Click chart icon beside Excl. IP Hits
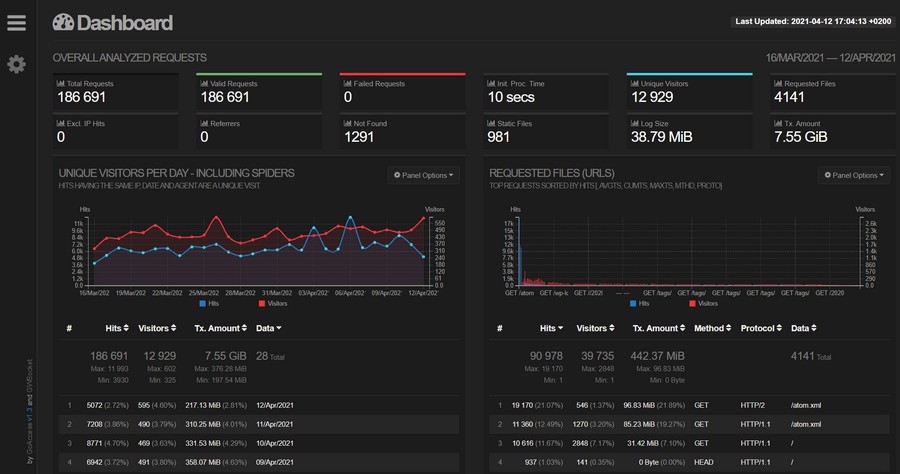The height and width of the screenshot is (474, 900). [60, 123]
